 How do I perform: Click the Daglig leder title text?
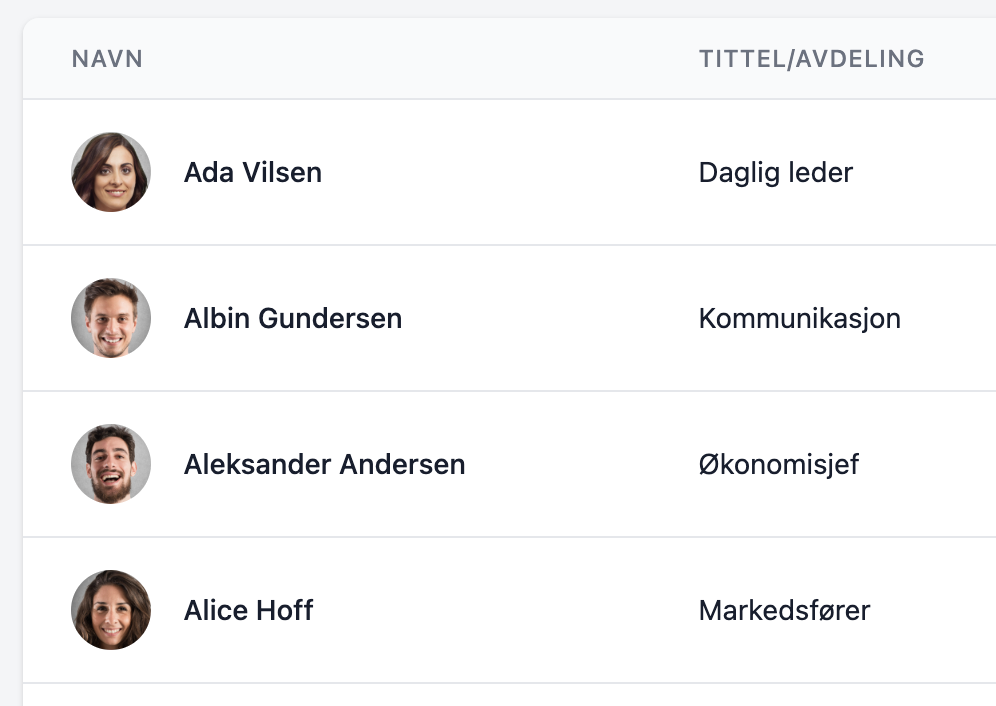click(x=776, y=172)
